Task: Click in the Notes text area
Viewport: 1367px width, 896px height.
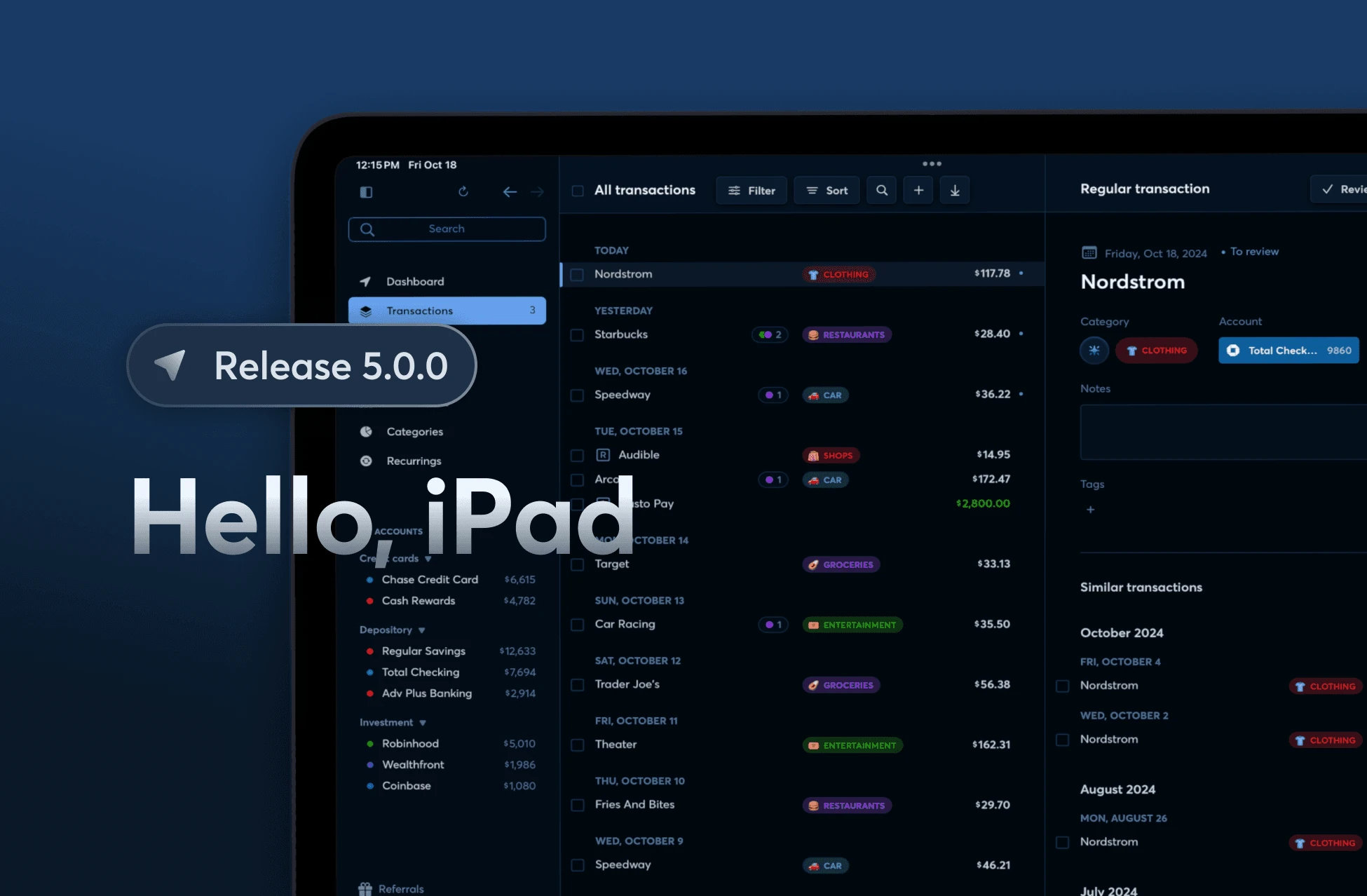Action: coord(1223,432)
